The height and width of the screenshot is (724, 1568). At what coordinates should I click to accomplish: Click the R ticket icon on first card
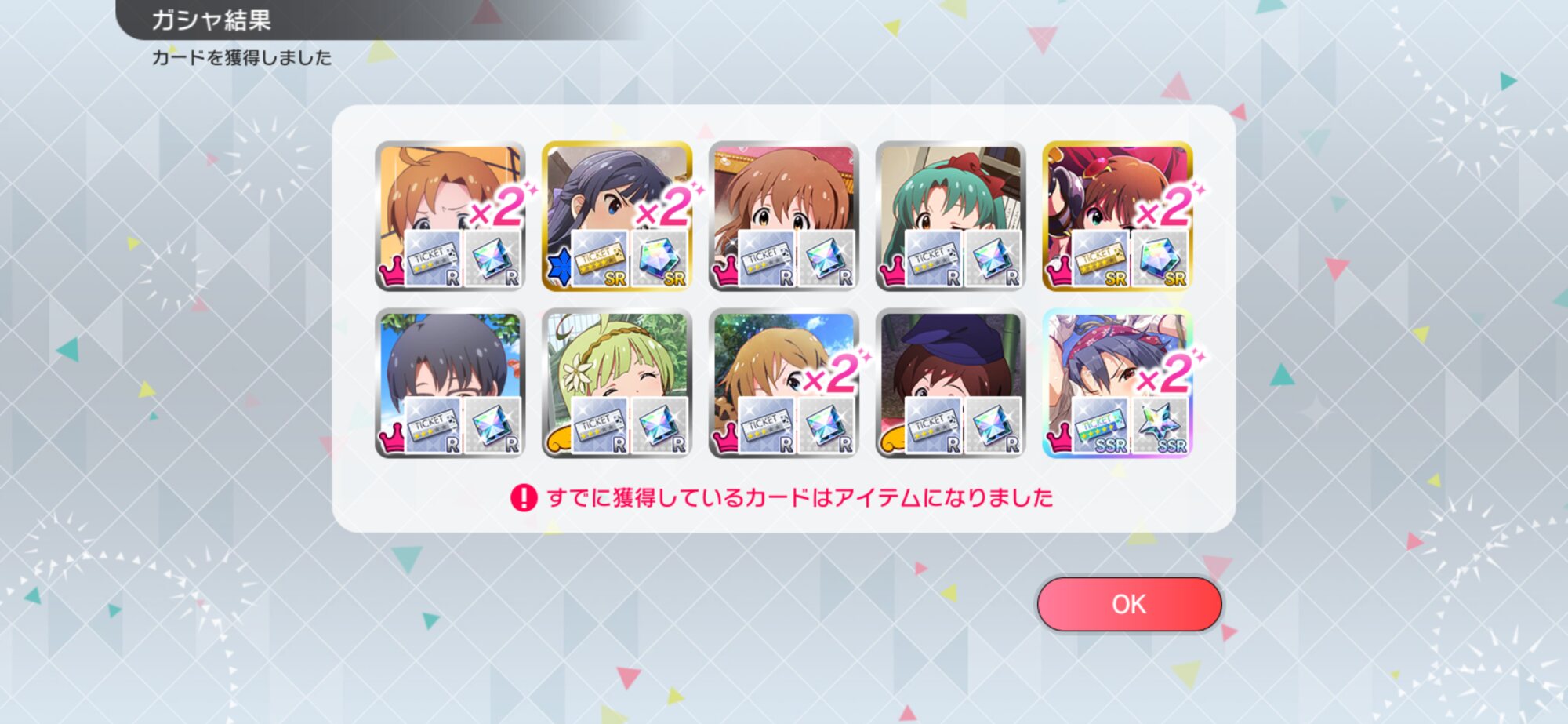(x=433, y=259)
